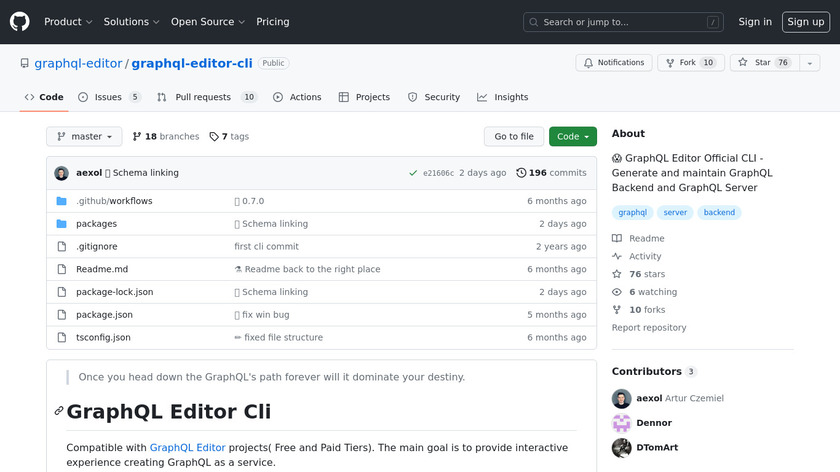Select the server topic tag
840x472 pixels.
point(675,213)
